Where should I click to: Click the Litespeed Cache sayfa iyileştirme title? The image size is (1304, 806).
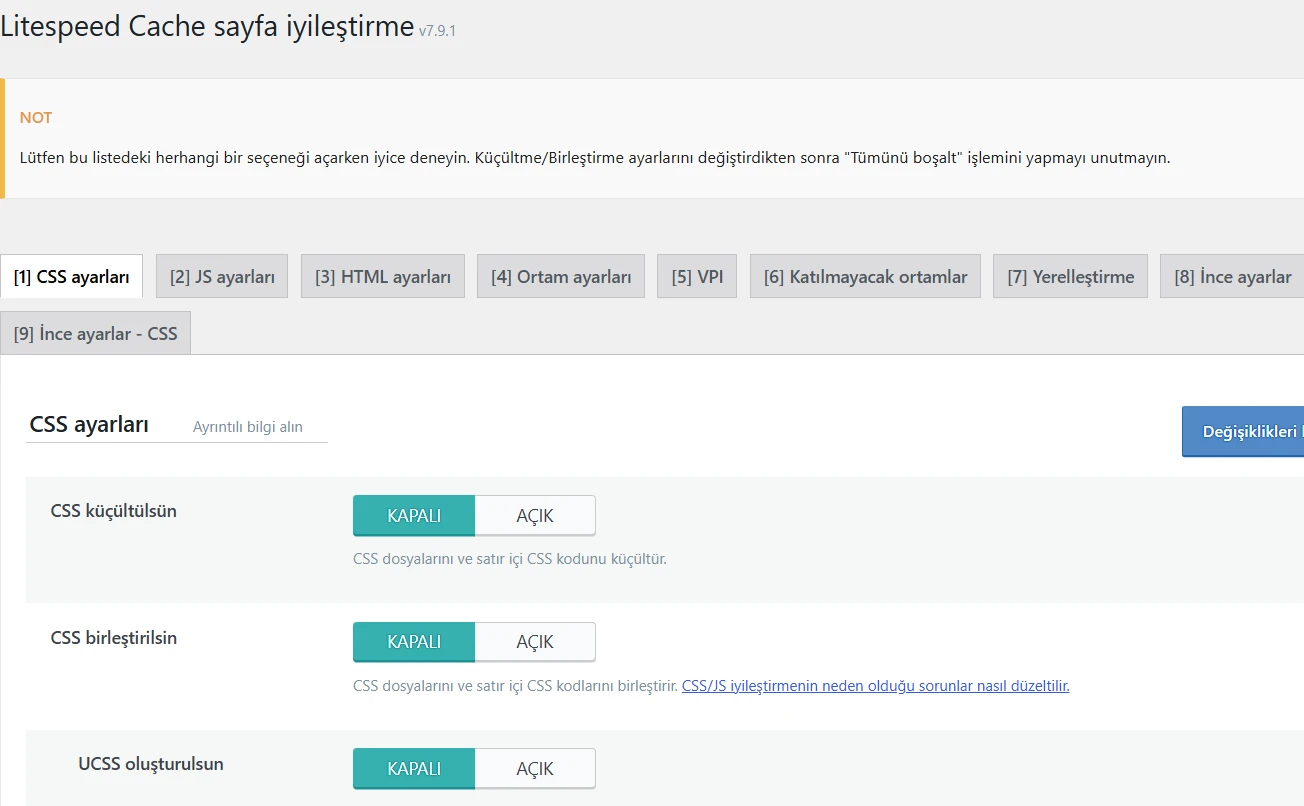point(207,27)
